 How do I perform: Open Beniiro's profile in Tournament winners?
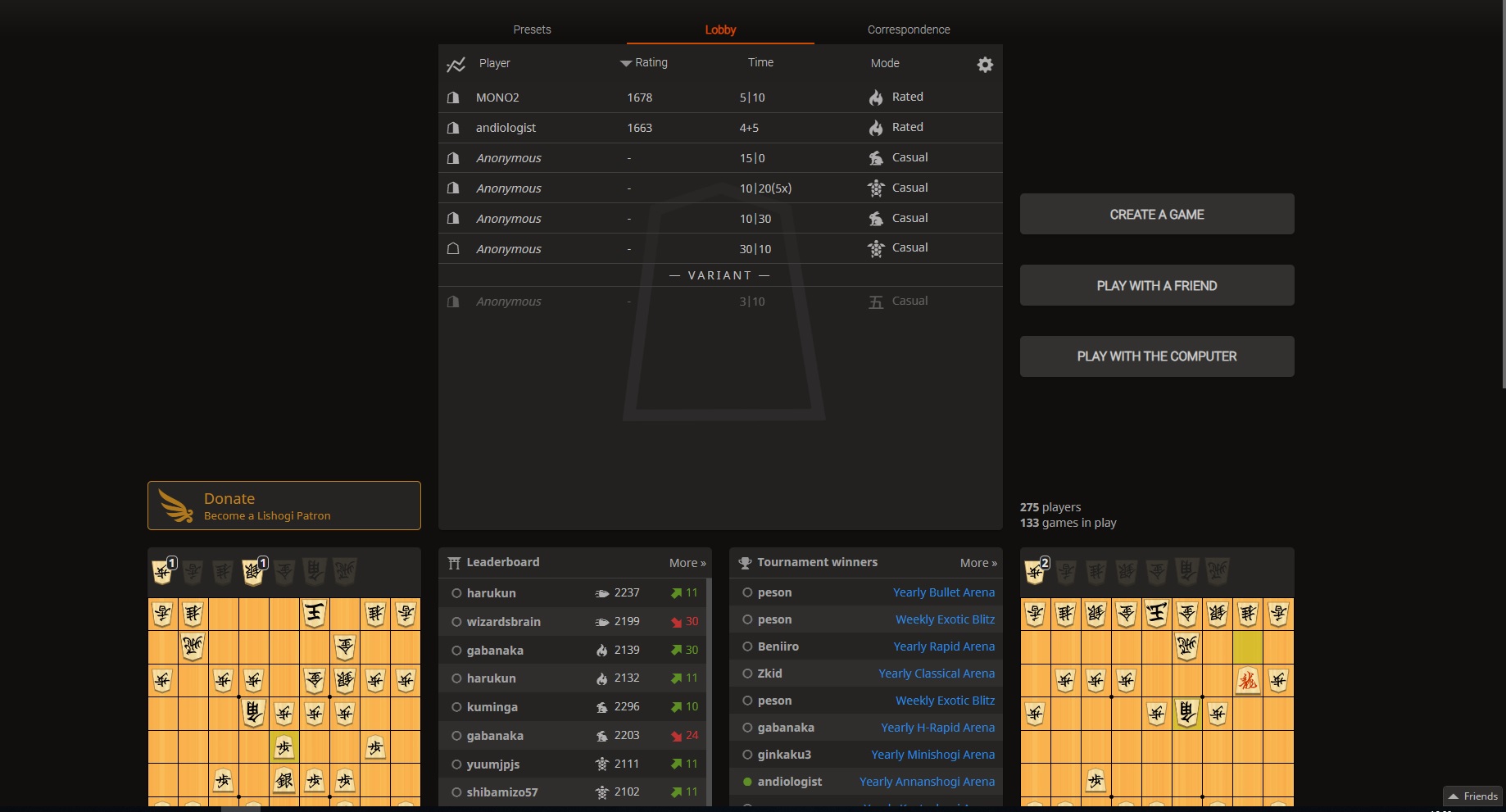coord(778,646)
